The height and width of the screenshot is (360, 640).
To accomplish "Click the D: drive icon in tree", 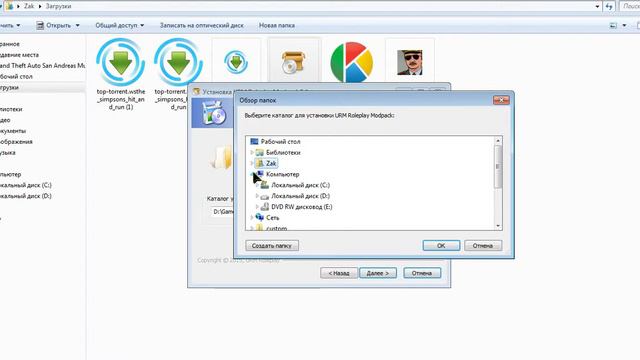I will [x=265, y=196].
